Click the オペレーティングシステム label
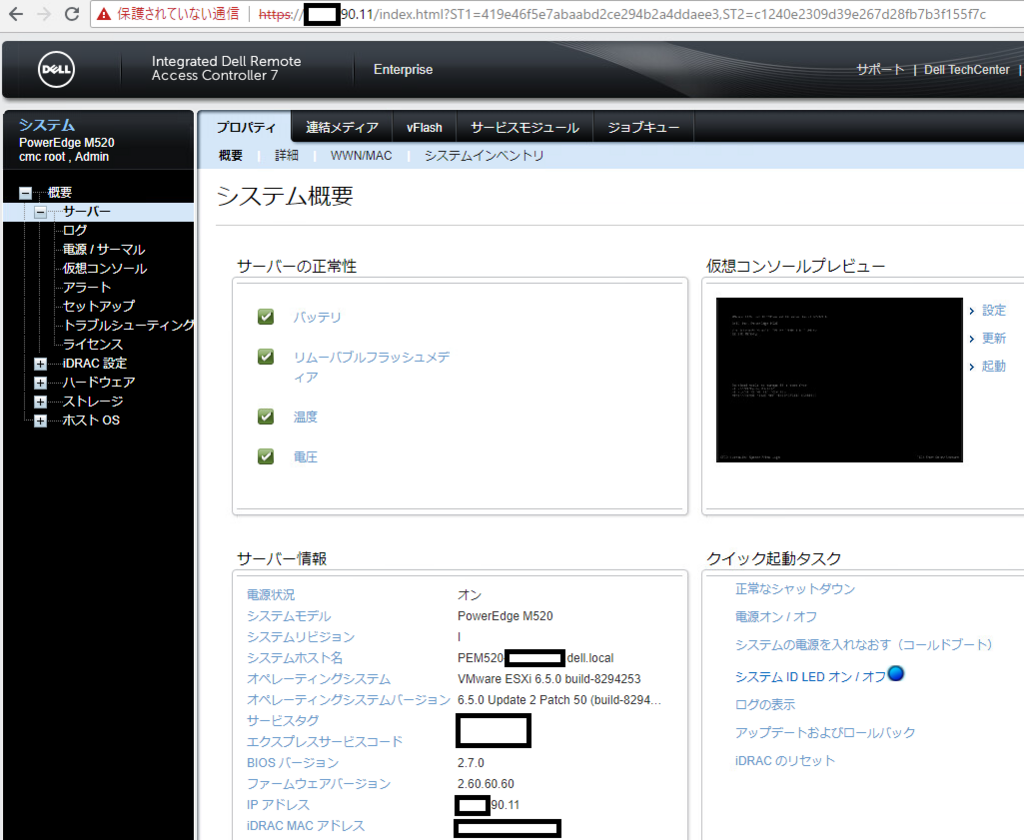The width and height of the screenshot is (1024, 840). point(318,679)
